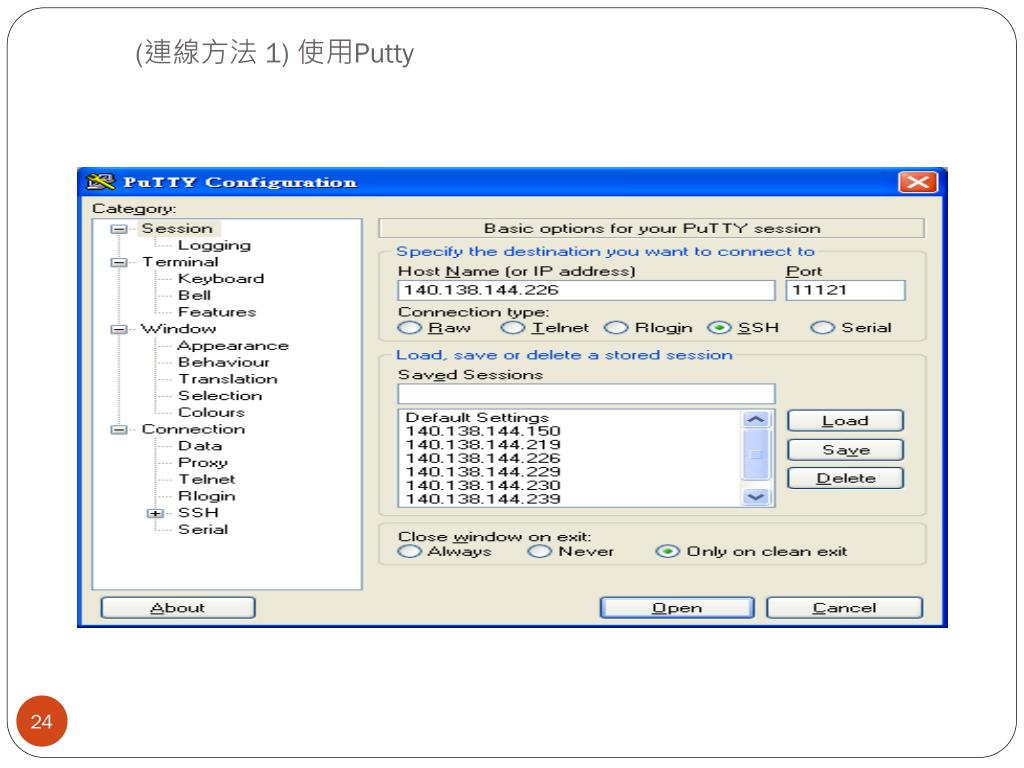Click the Delete session button
1024x768 pixels.
[846, 479]
